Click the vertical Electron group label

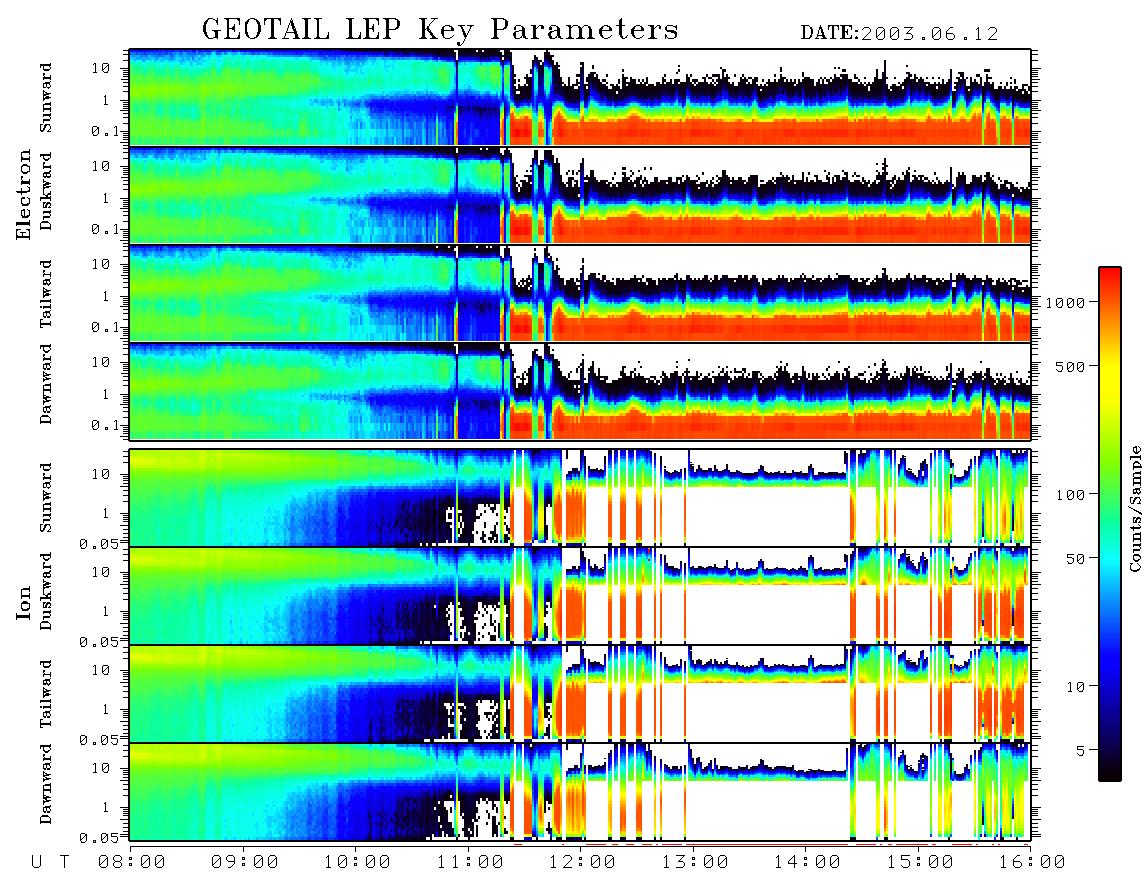click(24, 194)
